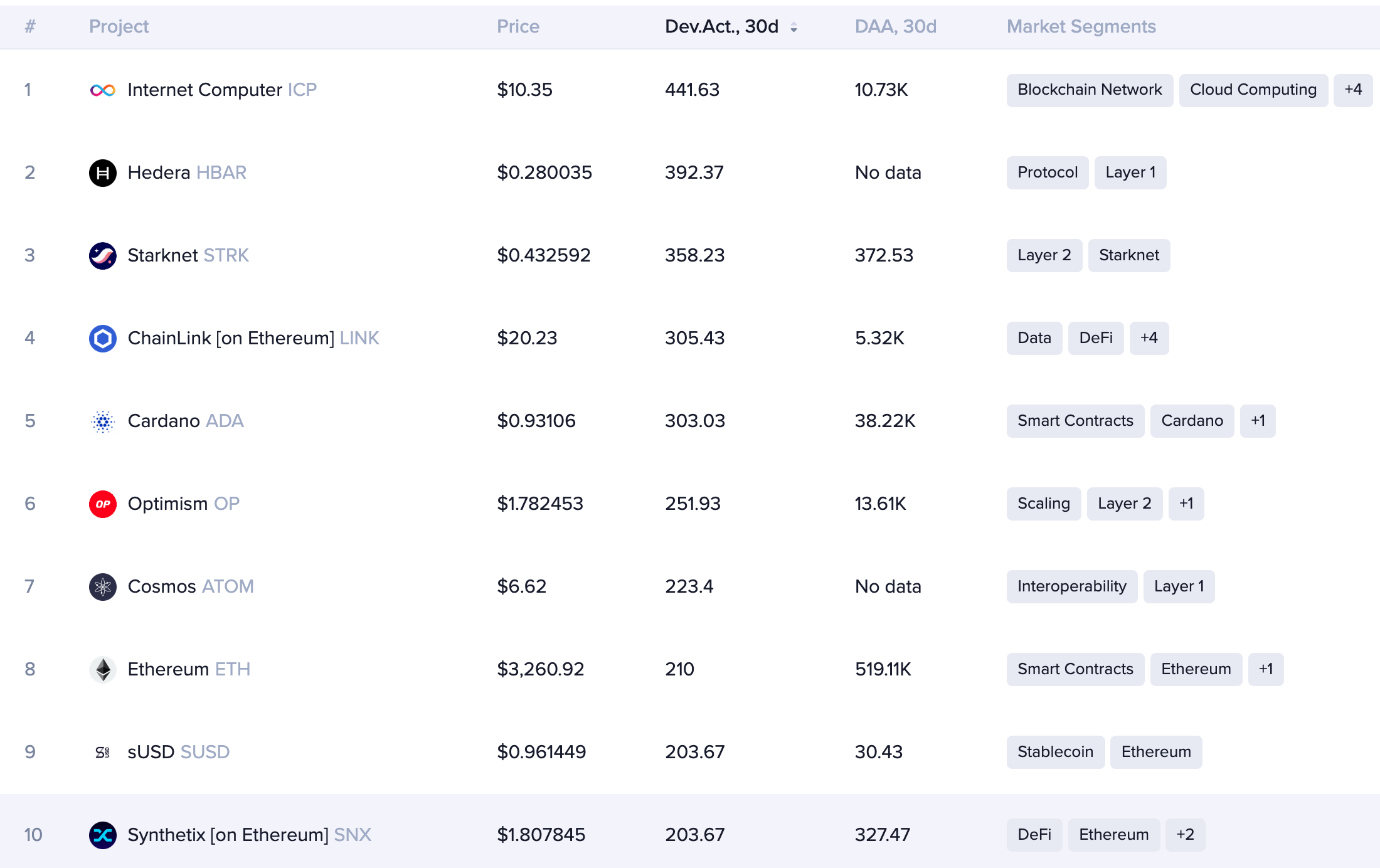Expand the +4 tags for Internet Computer
1380x868 pixels.
tap(1353, 90)
